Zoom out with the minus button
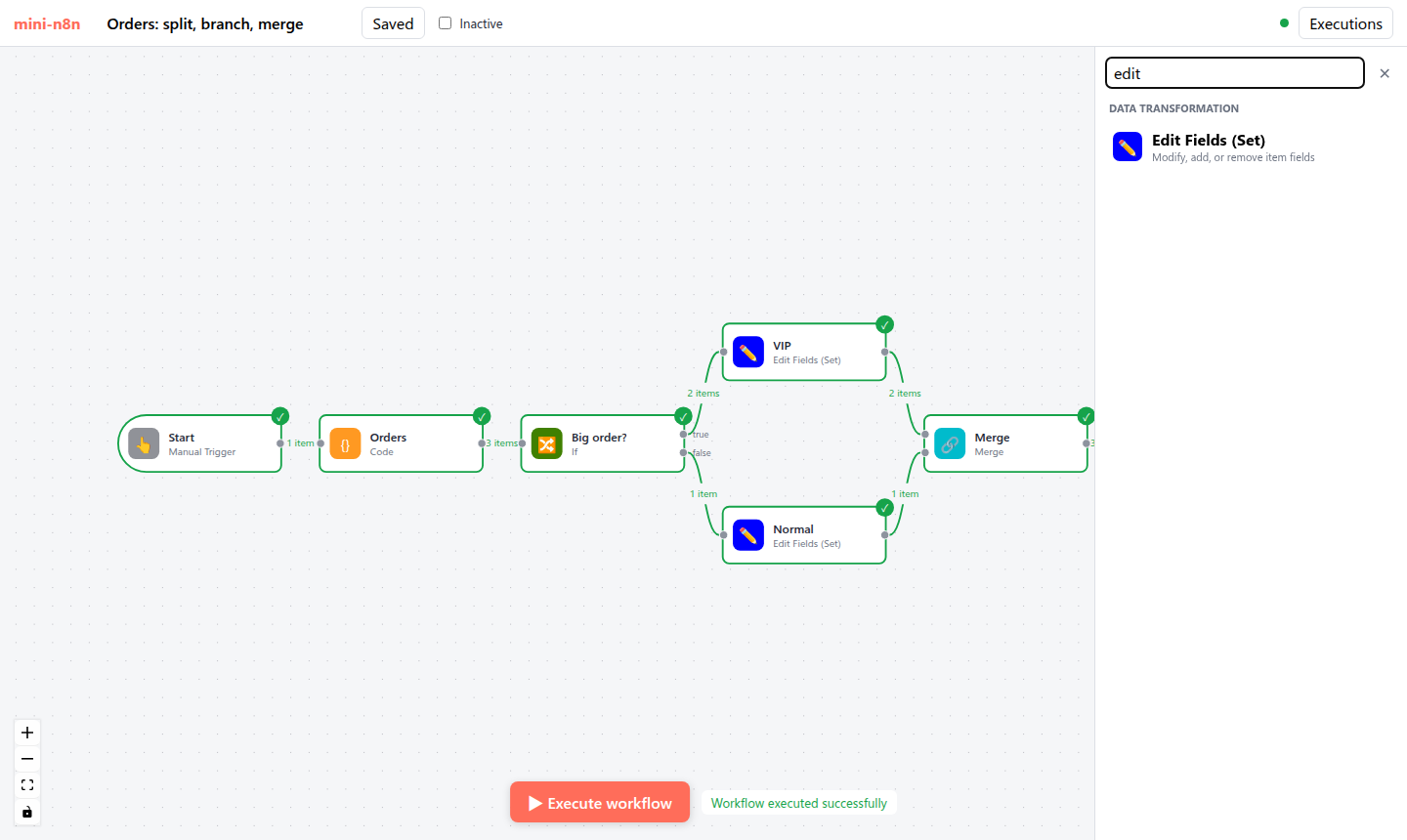 (27, 759)
